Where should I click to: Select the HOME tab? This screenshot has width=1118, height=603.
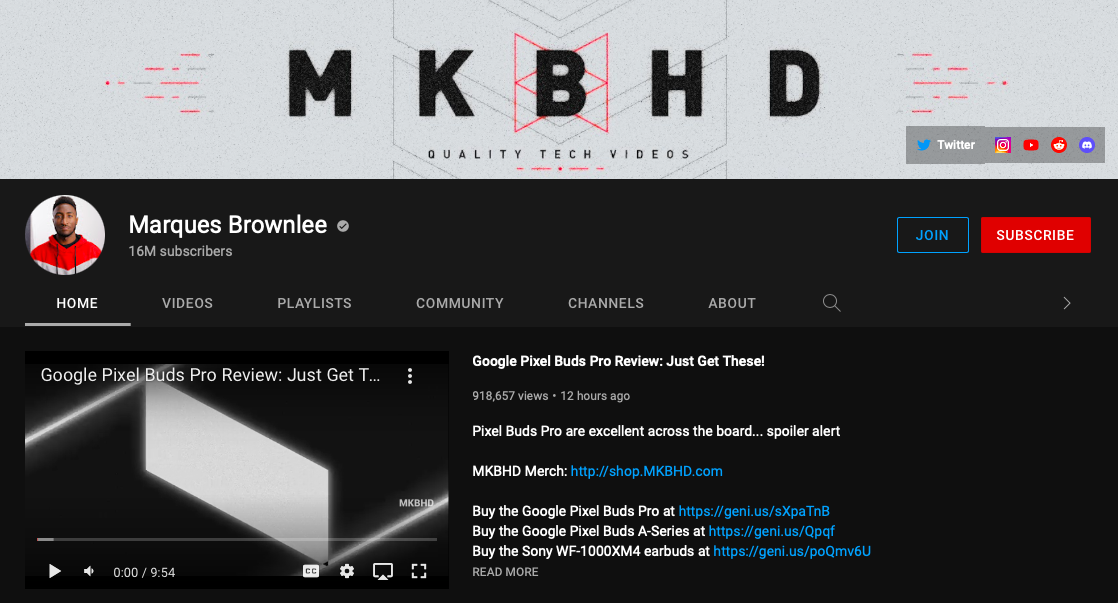(77, 303)
